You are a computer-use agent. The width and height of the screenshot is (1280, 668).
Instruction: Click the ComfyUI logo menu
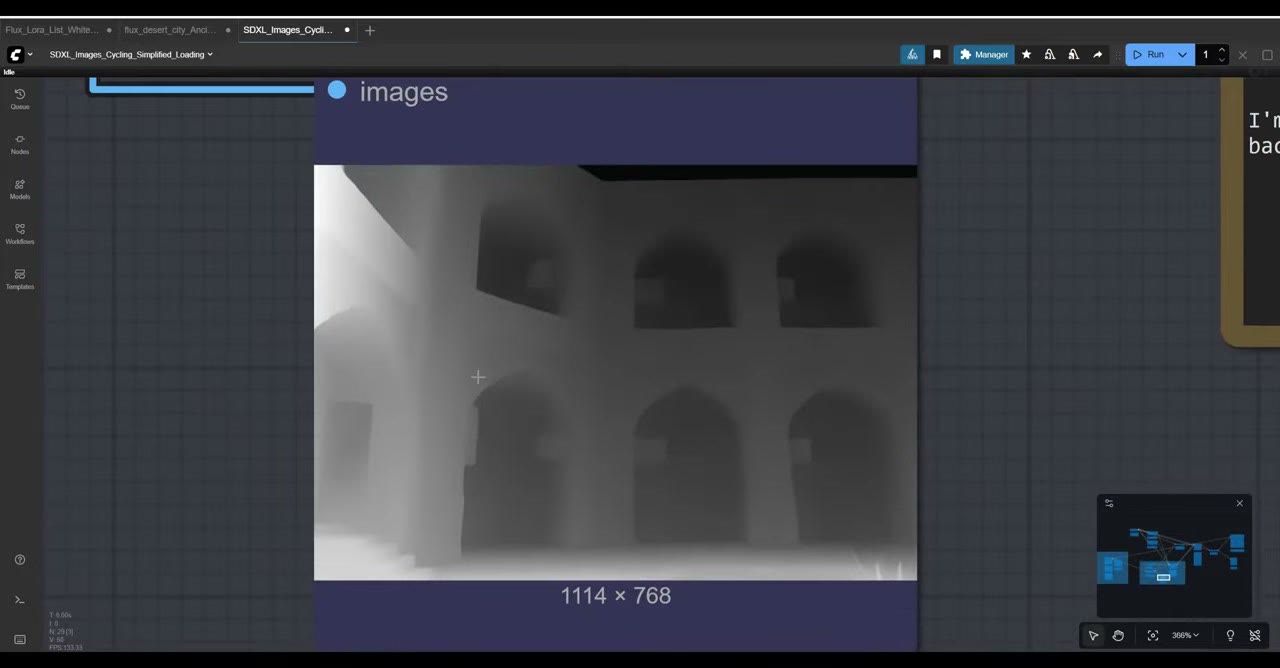15,54
